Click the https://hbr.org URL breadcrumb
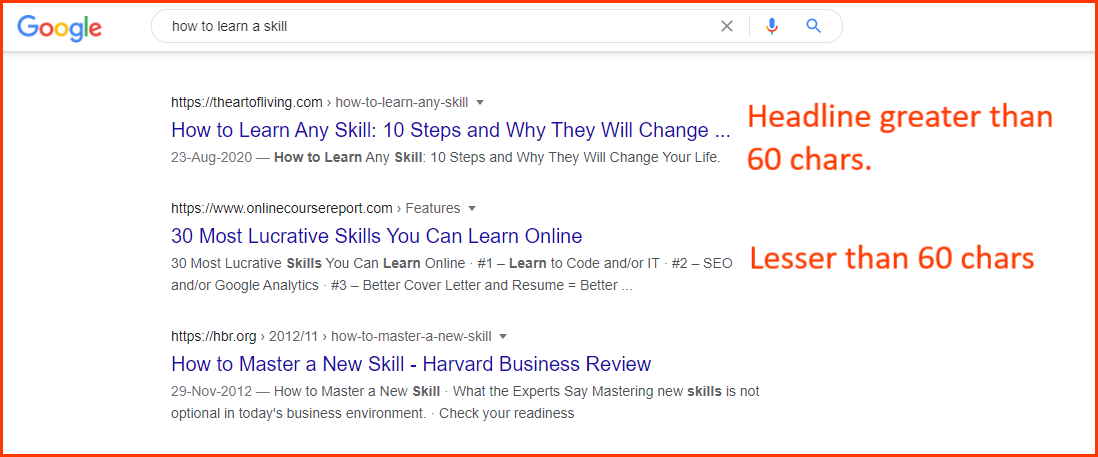The image size is (1098, 457). pyautogui.click(x=214, y=336)
